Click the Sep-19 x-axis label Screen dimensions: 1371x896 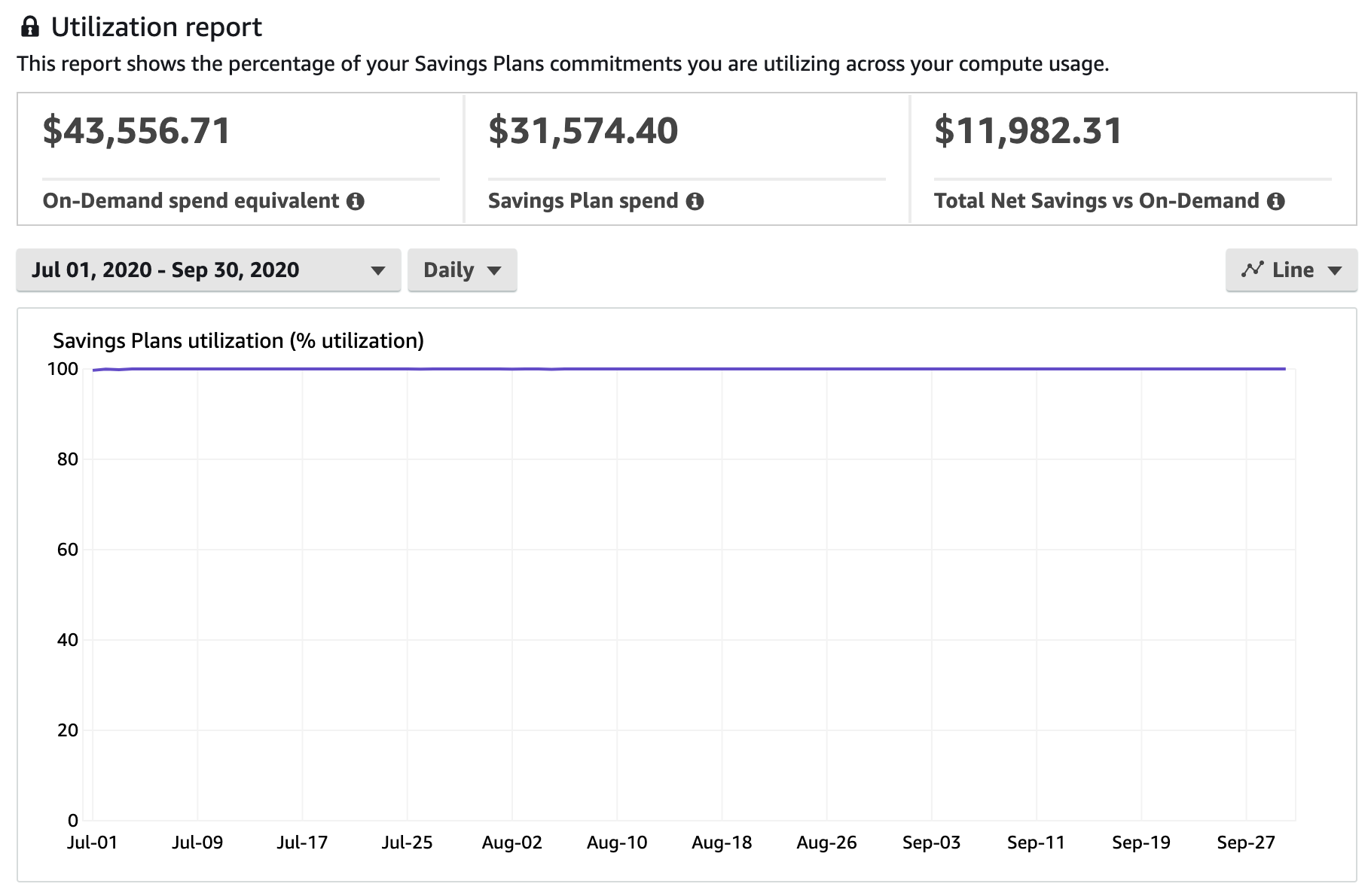[x=1141, y=843]
